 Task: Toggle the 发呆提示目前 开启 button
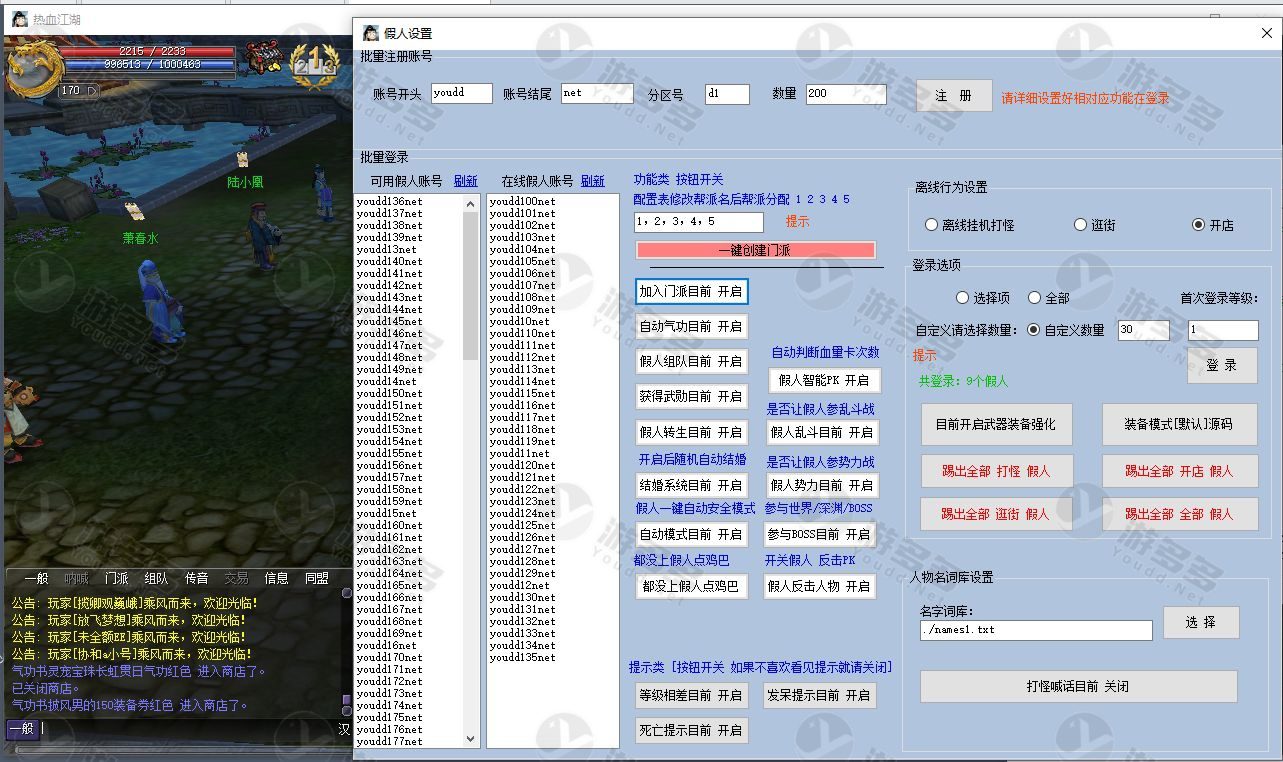tap(820, 695)
